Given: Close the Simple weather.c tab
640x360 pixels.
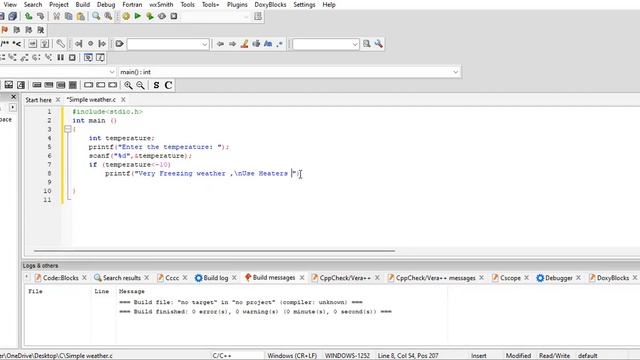Looking at the screenshot, I should pos(123,100).
